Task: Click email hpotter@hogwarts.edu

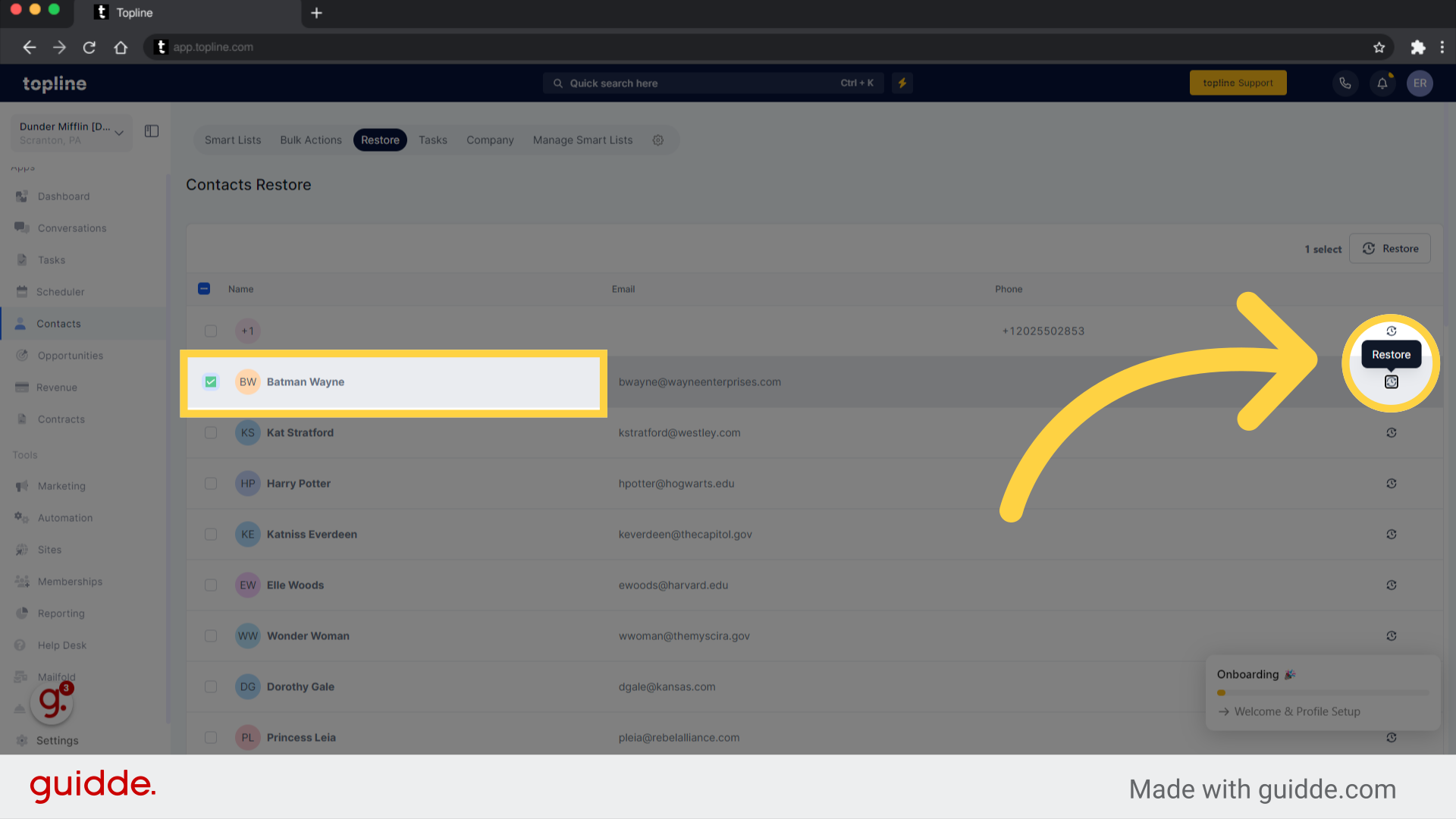Action: point(676,484)
